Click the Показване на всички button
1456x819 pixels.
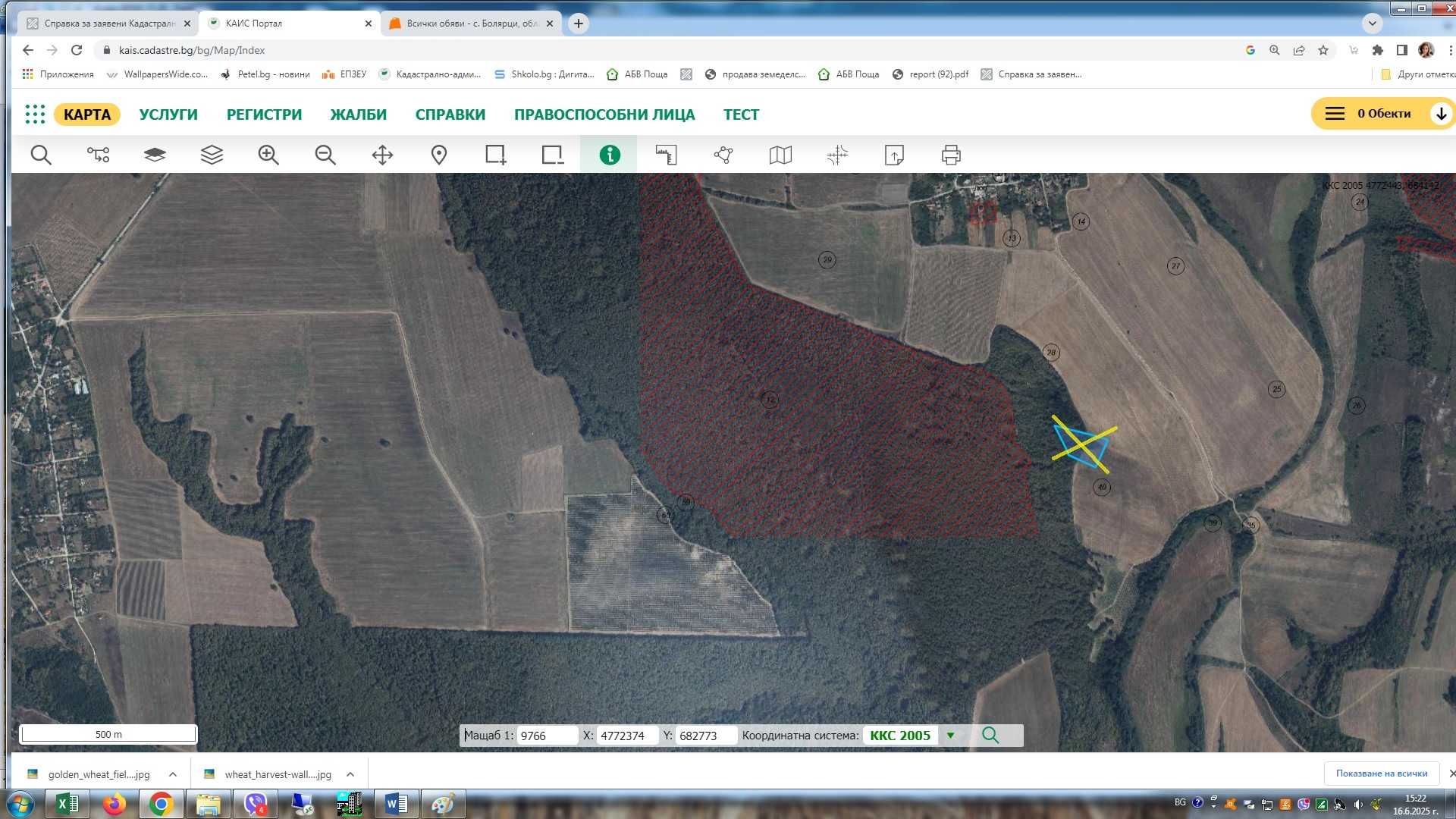point(1381,773)
